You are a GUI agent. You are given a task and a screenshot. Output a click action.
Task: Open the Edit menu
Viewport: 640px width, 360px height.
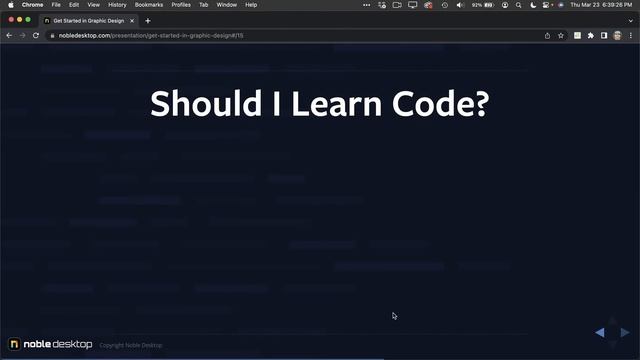[74, 5]
